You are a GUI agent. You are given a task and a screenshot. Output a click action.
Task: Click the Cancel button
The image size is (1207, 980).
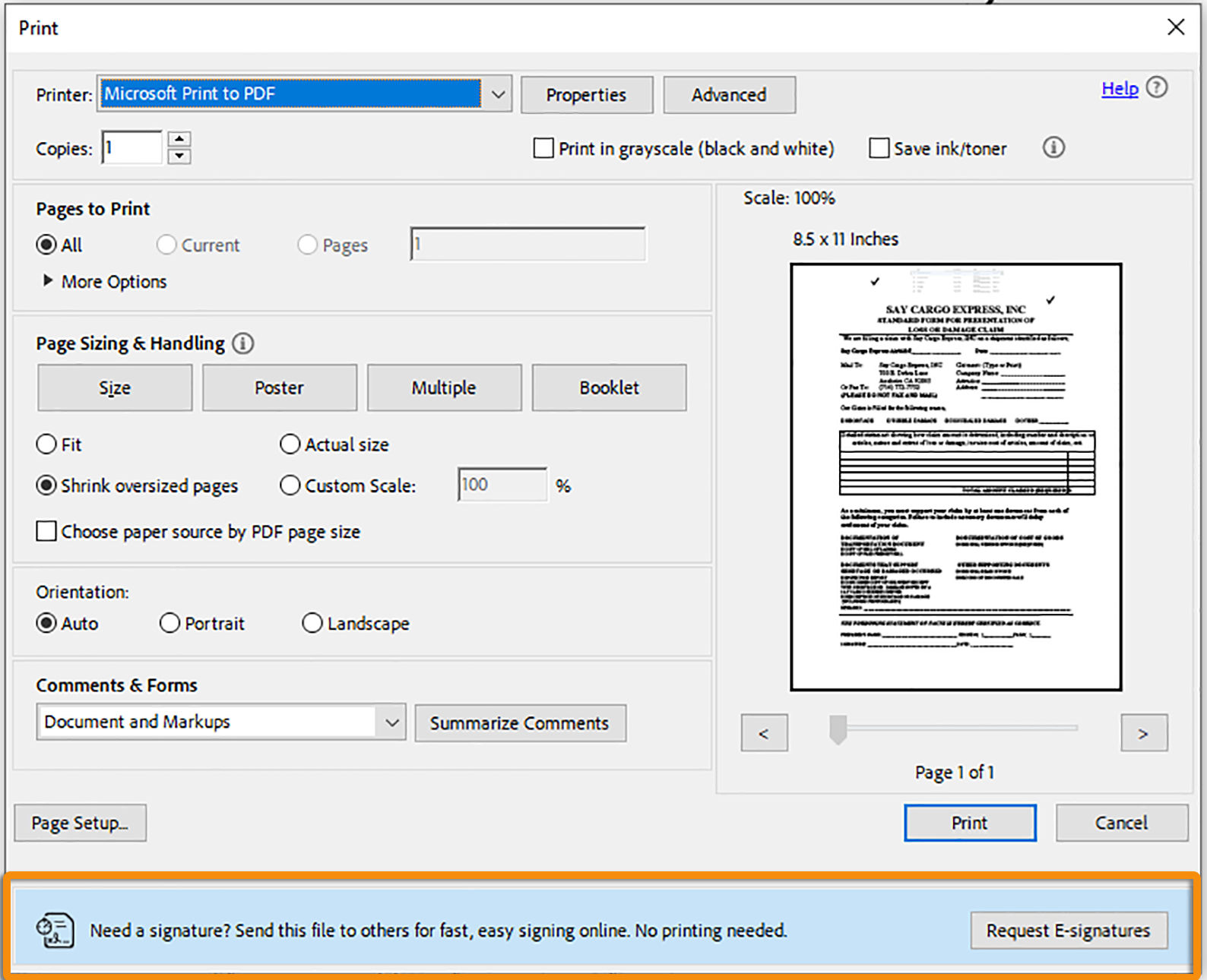pyautogui.click(x=1121, y=823)
